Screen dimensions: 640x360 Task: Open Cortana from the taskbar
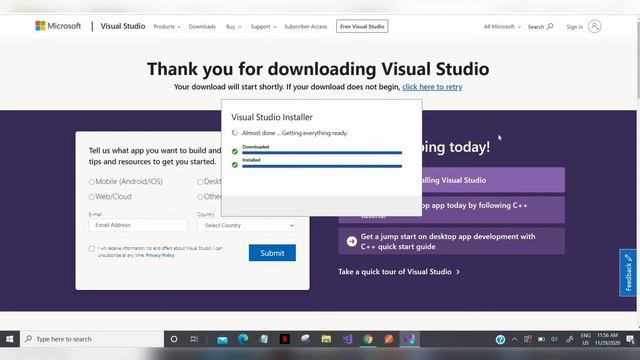click(x=174, y=339)
